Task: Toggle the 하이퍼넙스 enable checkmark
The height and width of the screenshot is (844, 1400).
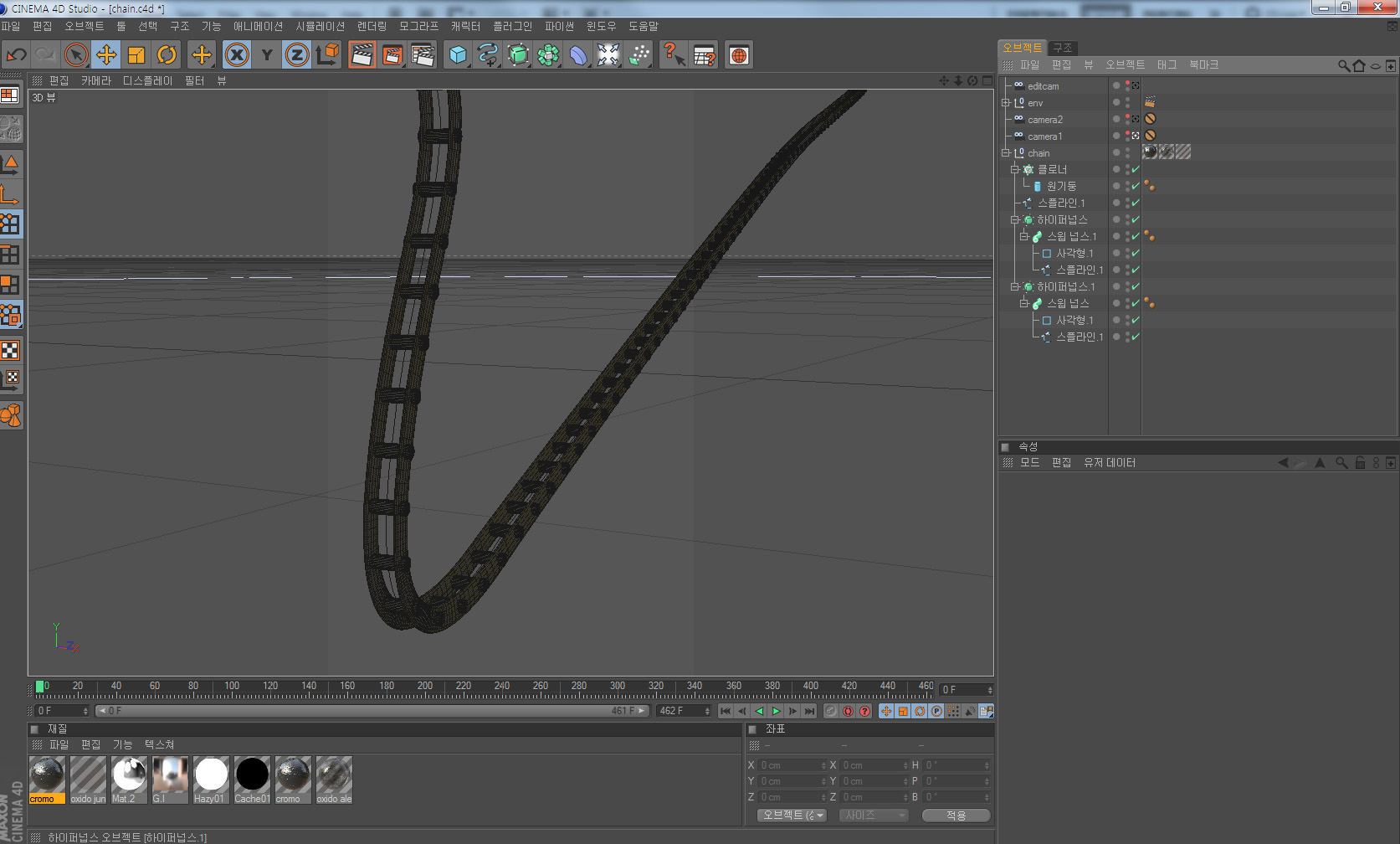Action: tap(1136, 219)
